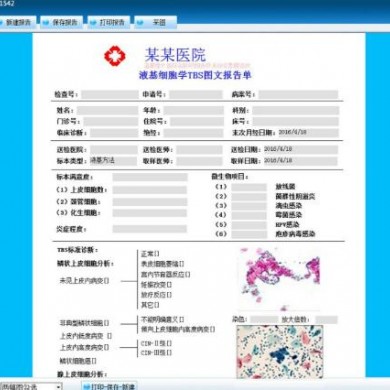Click the 保存报告 toolbar button
The width and height of the screenshot is (390, 390).
click(x=62, y=22)
